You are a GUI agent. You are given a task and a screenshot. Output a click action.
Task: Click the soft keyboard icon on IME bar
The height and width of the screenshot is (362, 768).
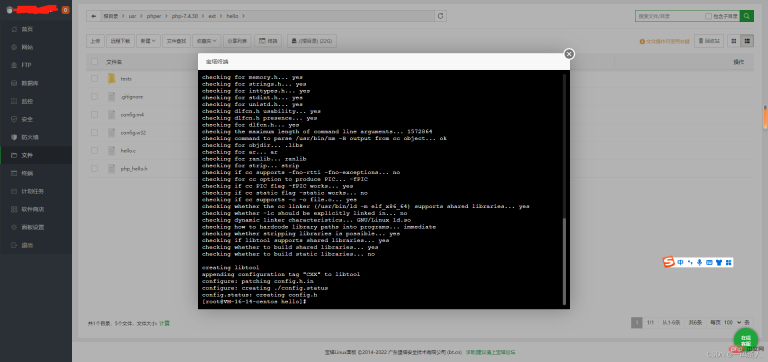pyautogui.click(x=709, y=263)
